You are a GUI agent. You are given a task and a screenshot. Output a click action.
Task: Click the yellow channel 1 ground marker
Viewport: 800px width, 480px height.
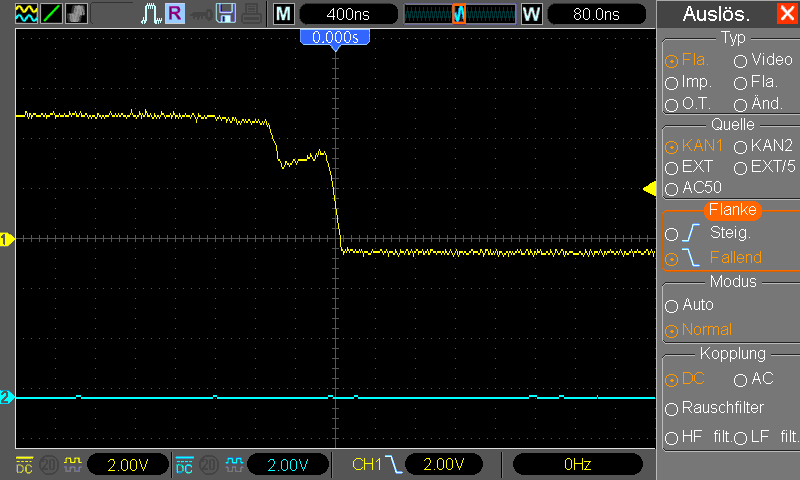click(x=7, y=239)
